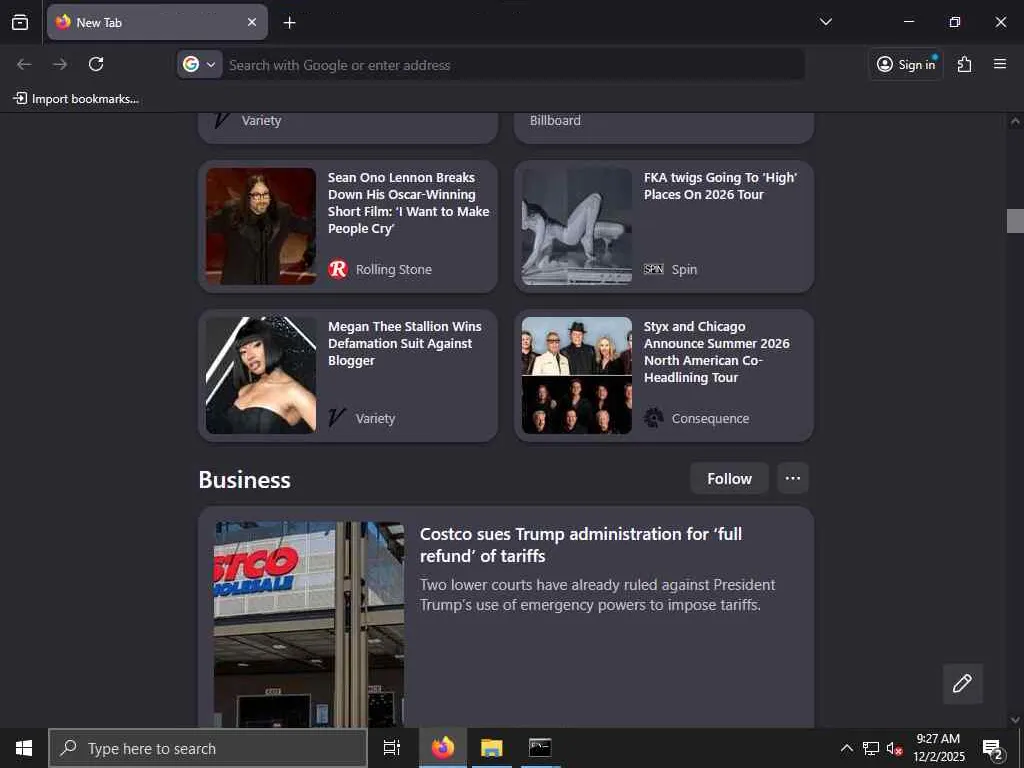This screenshot has width=1024, height=768.
Task: Minimize the Firefox window
Action: pos(908,22)
